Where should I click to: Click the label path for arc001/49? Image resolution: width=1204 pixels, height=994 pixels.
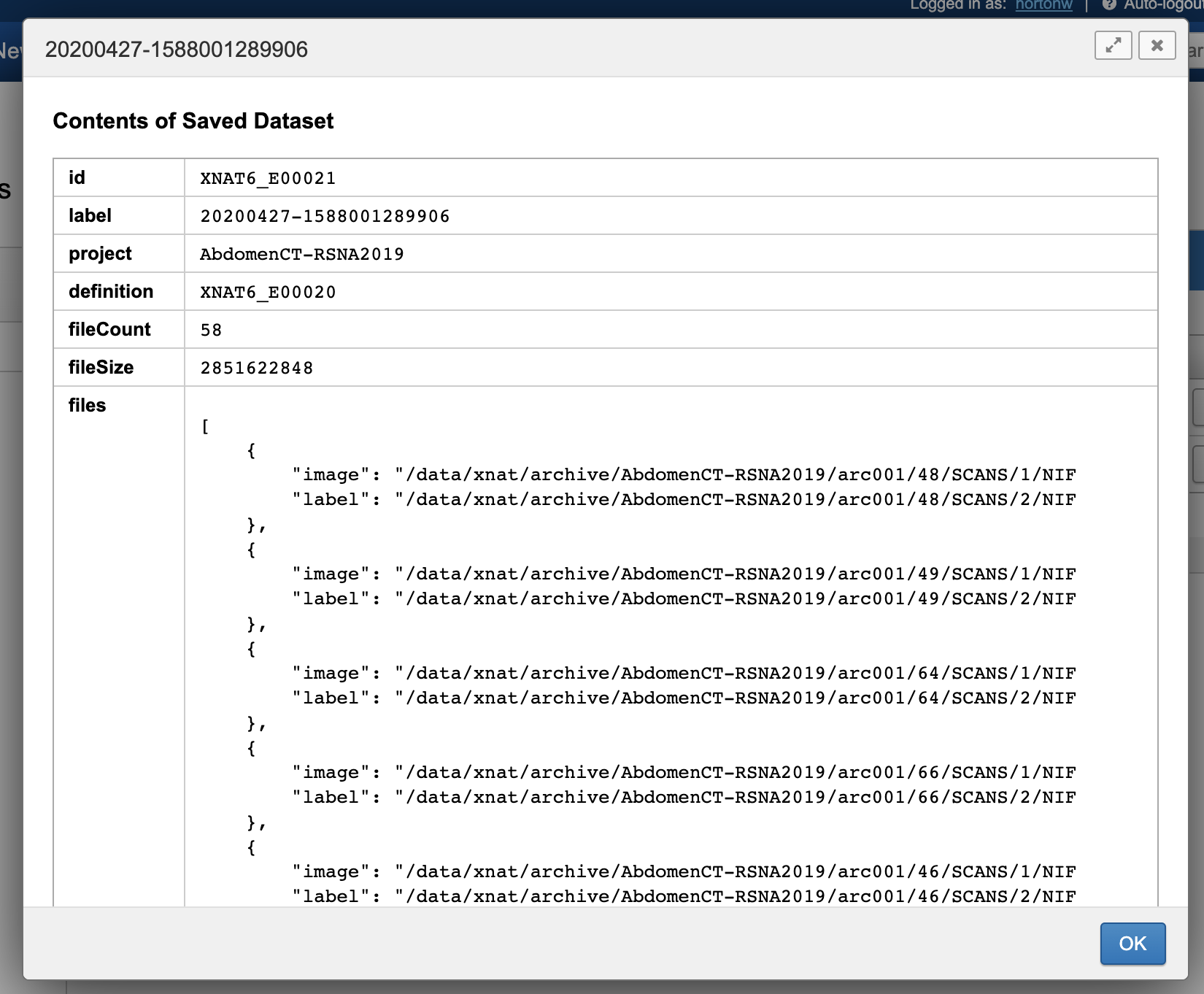[x=735, y=598]
